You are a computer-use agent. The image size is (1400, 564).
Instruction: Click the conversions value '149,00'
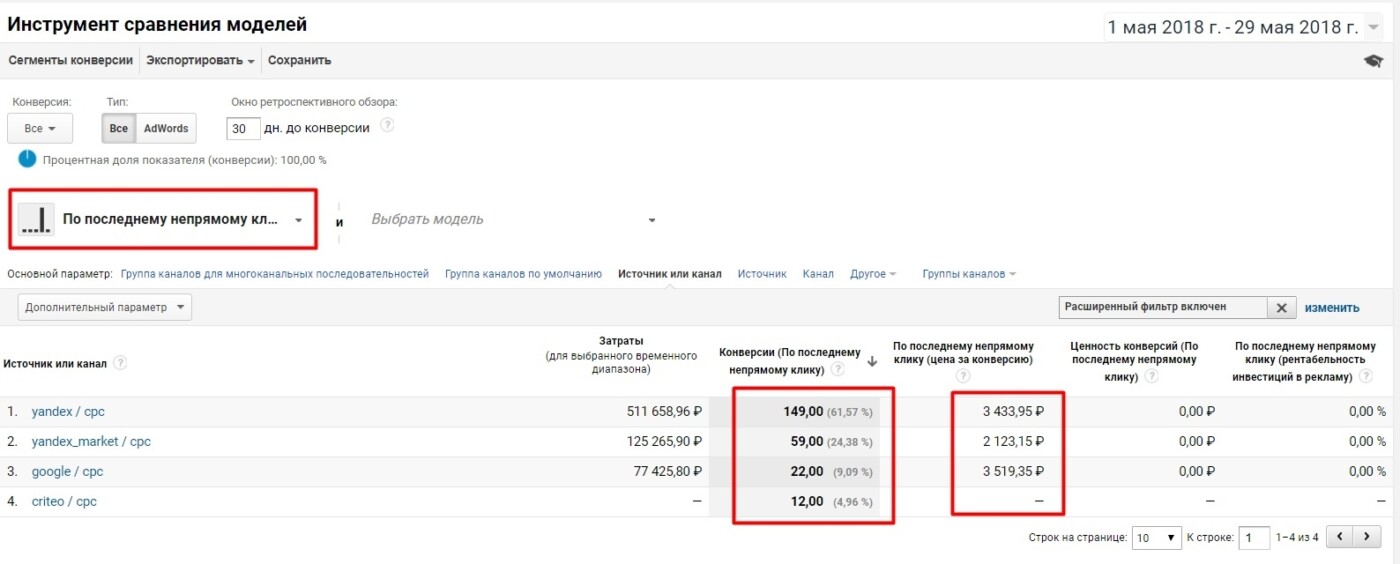tap(802, 411)
